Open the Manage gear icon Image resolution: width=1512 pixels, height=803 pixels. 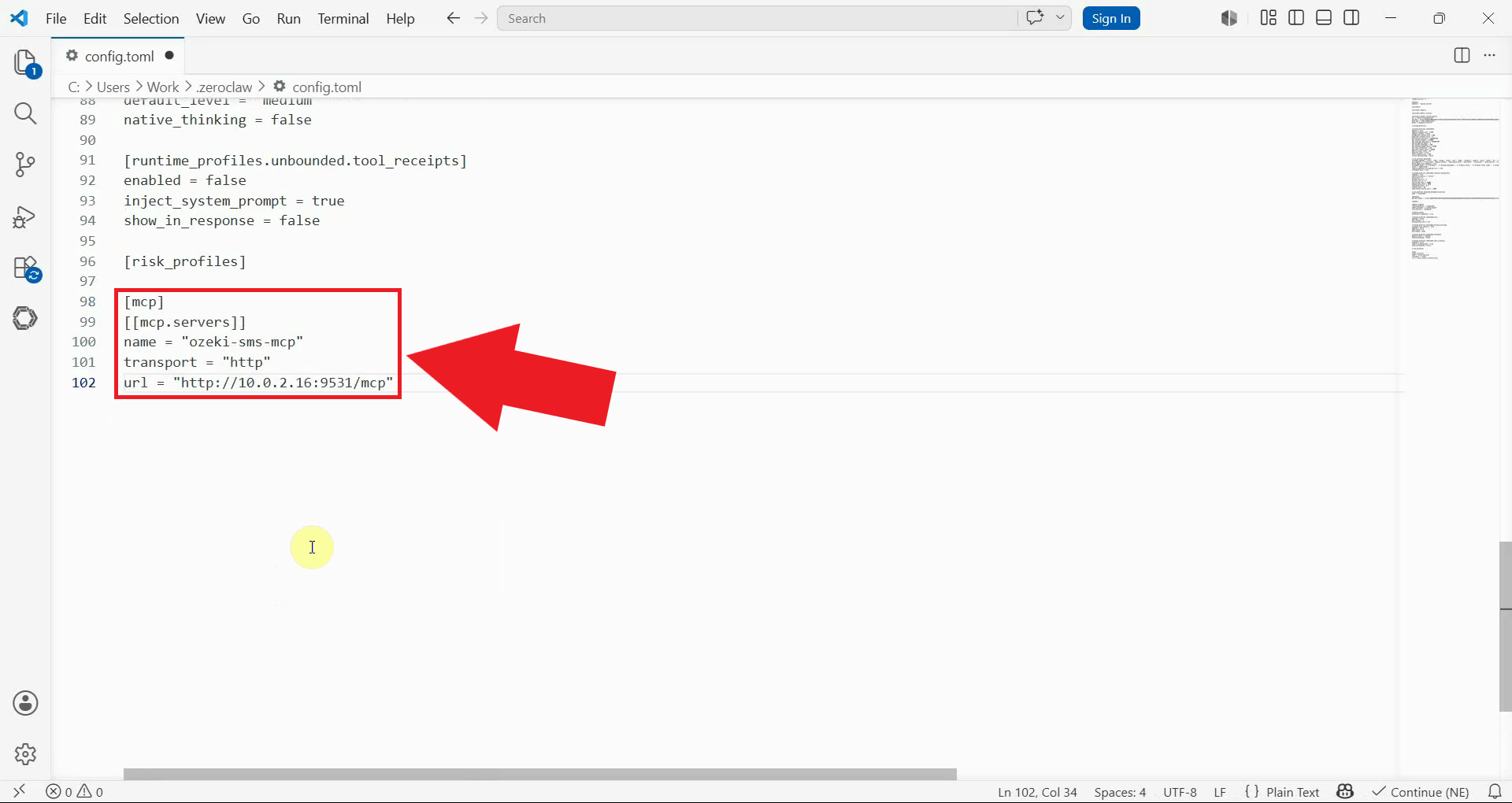25,754
